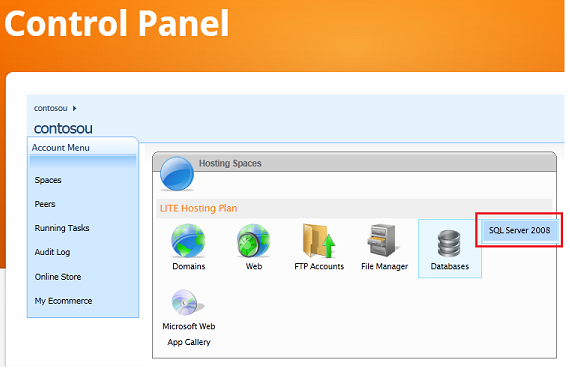Open the Domains globe icon

click(x=188, y=241)
